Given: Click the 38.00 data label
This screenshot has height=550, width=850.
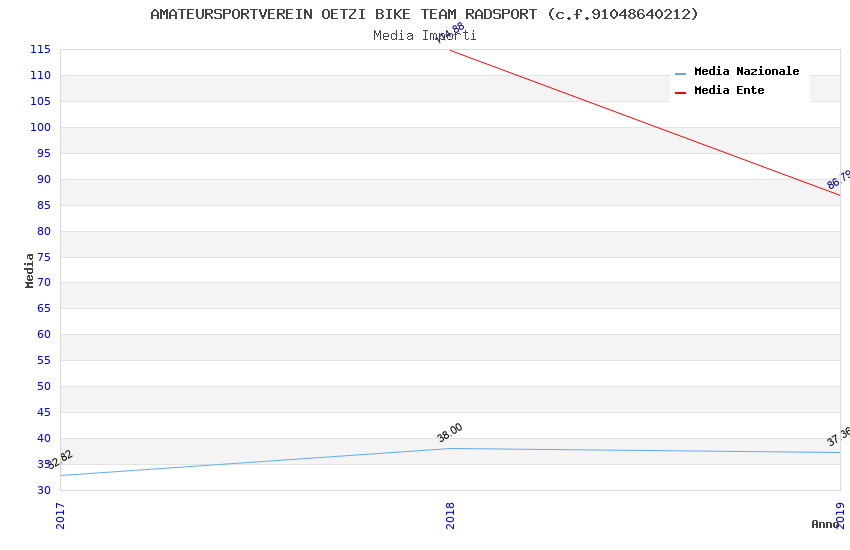Looking at the screenshot, I should click(450, 432).
